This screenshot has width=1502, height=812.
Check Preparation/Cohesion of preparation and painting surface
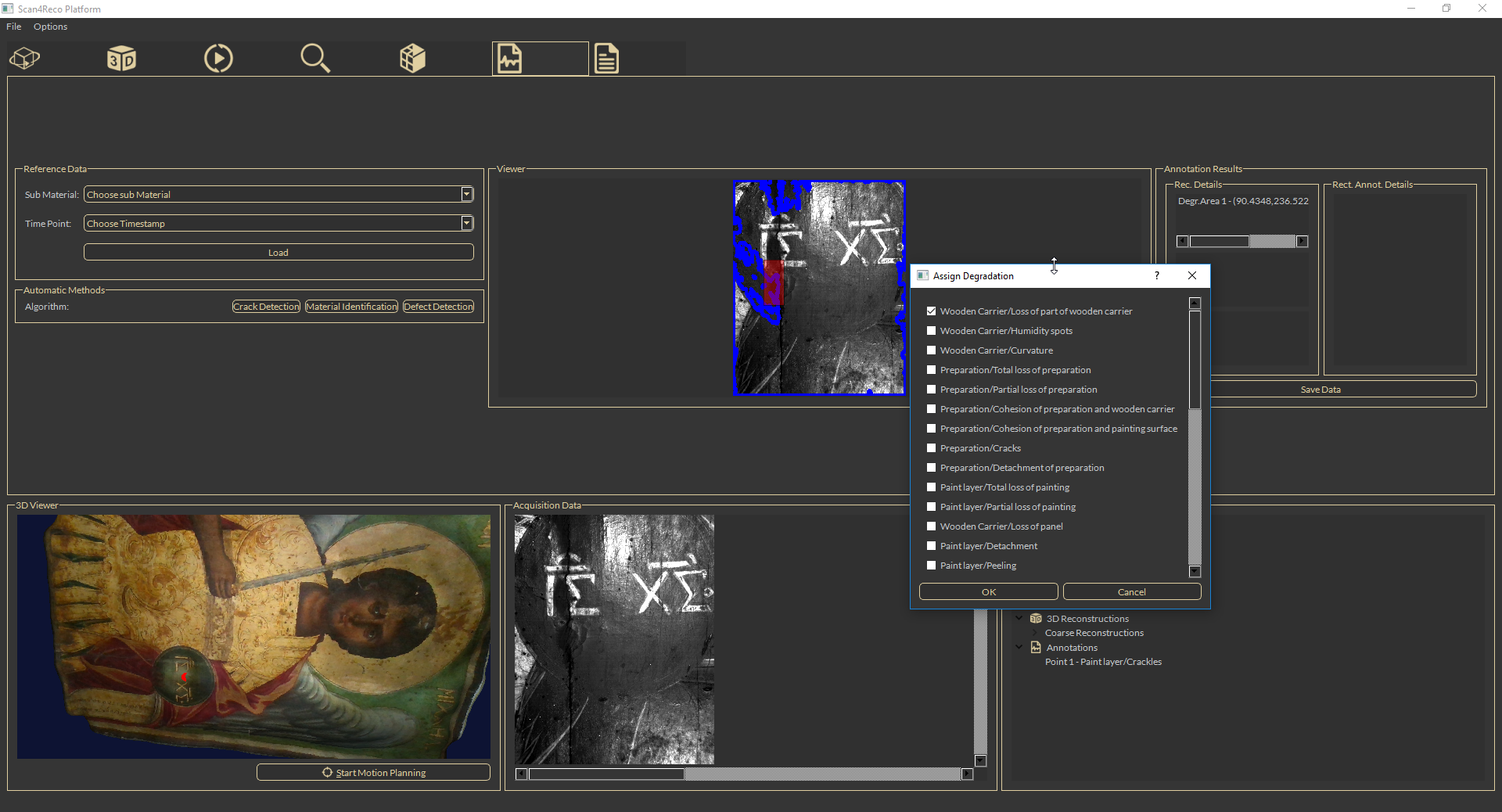(x=931, y=429)
